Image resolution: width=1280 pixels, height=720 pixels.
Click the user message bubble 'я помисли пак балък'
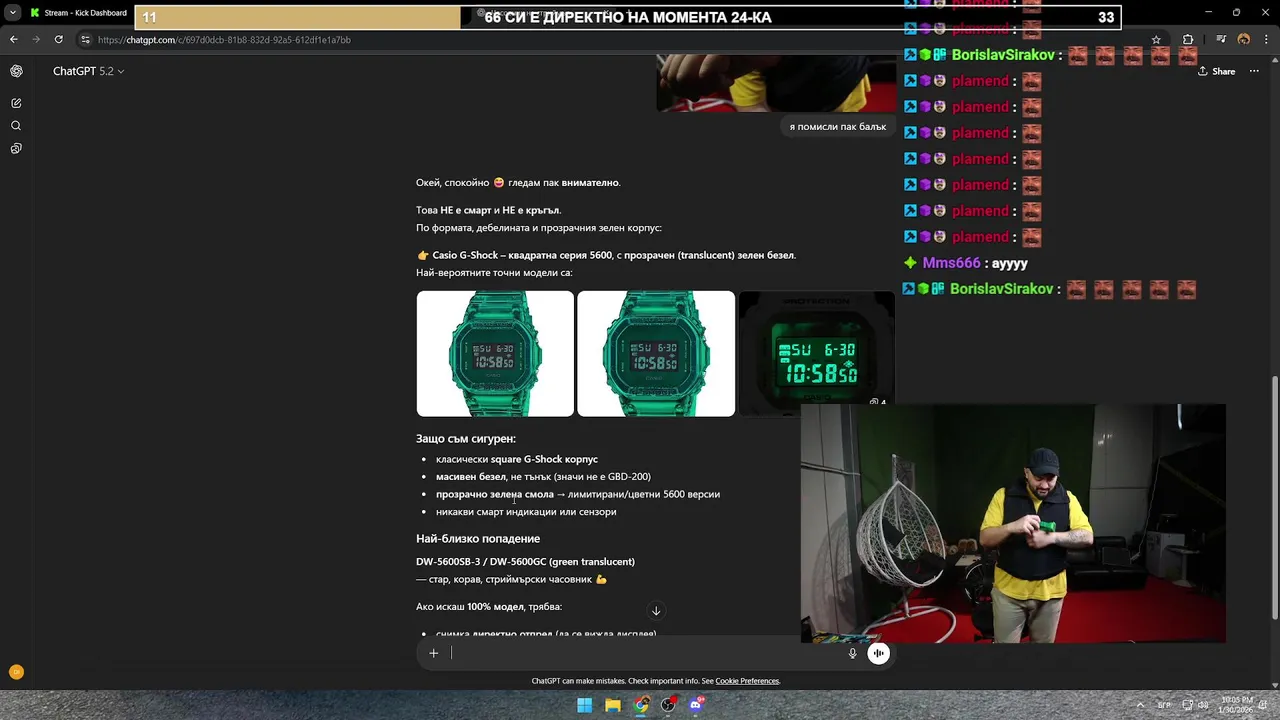point(837,127)
